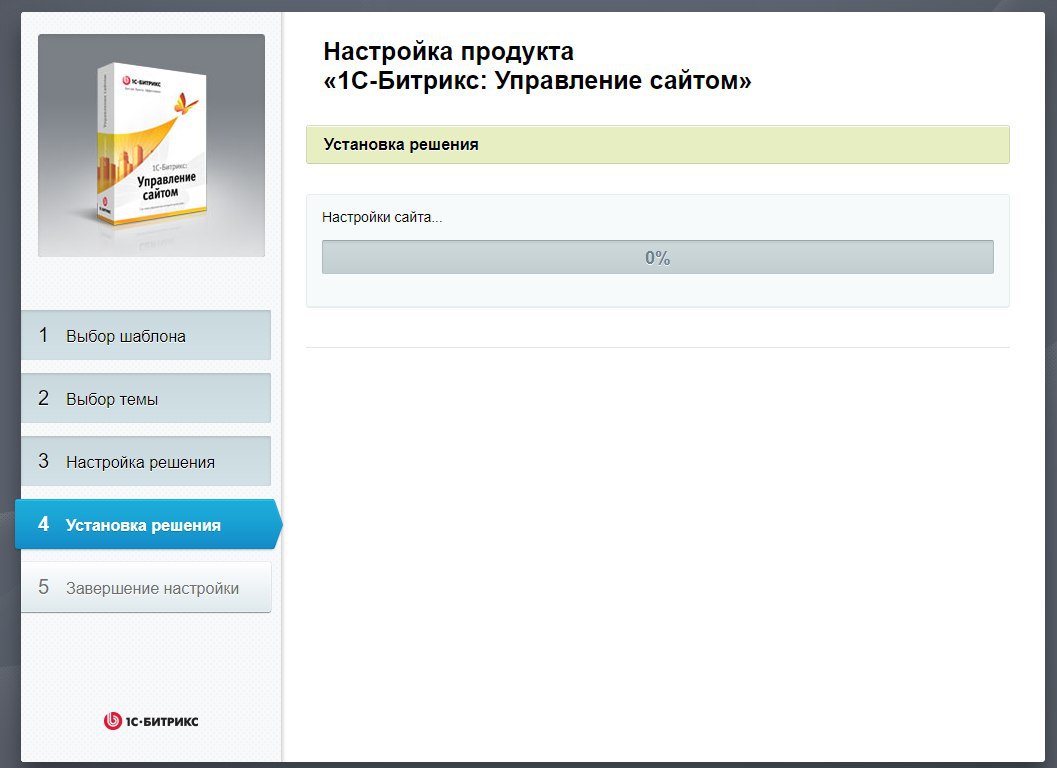The height and width of the screenshot is (768, 1057).
Task: Click active step 4 Установка решения
Action: tap(148, 525)
